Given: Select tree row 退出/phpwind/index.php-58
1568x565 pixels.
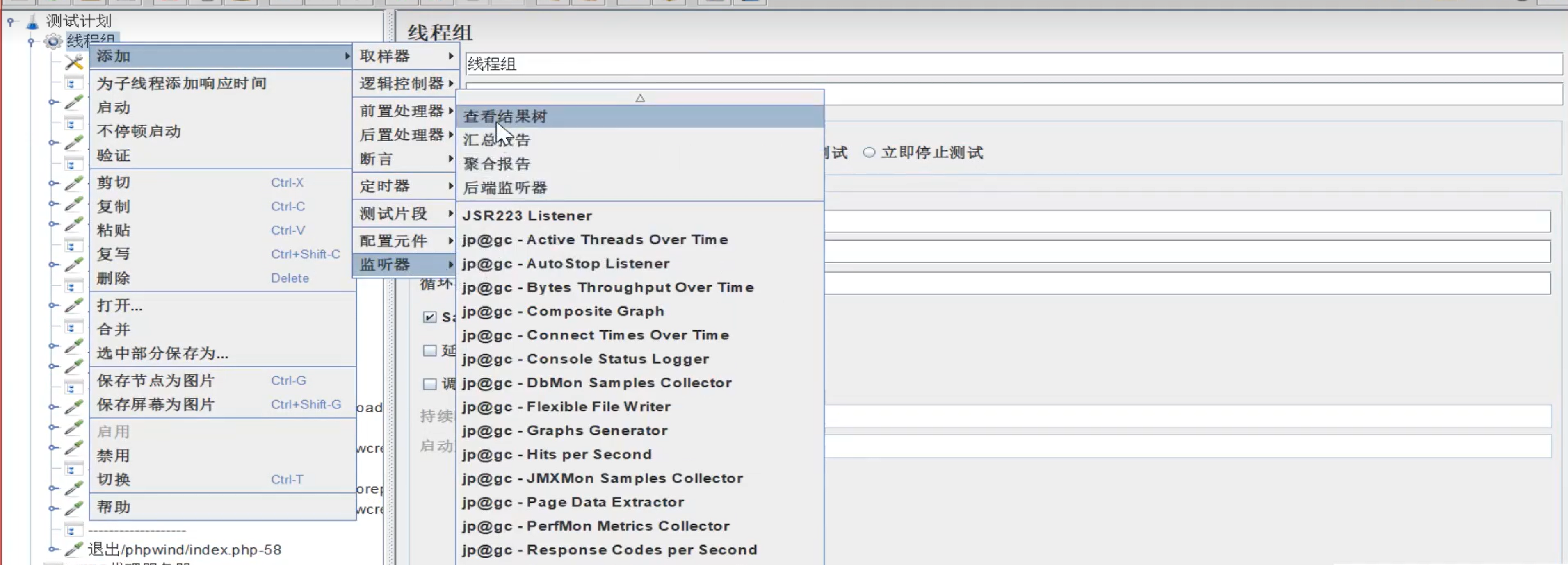Looking at the screenshot, I should (x=185, y=550).
